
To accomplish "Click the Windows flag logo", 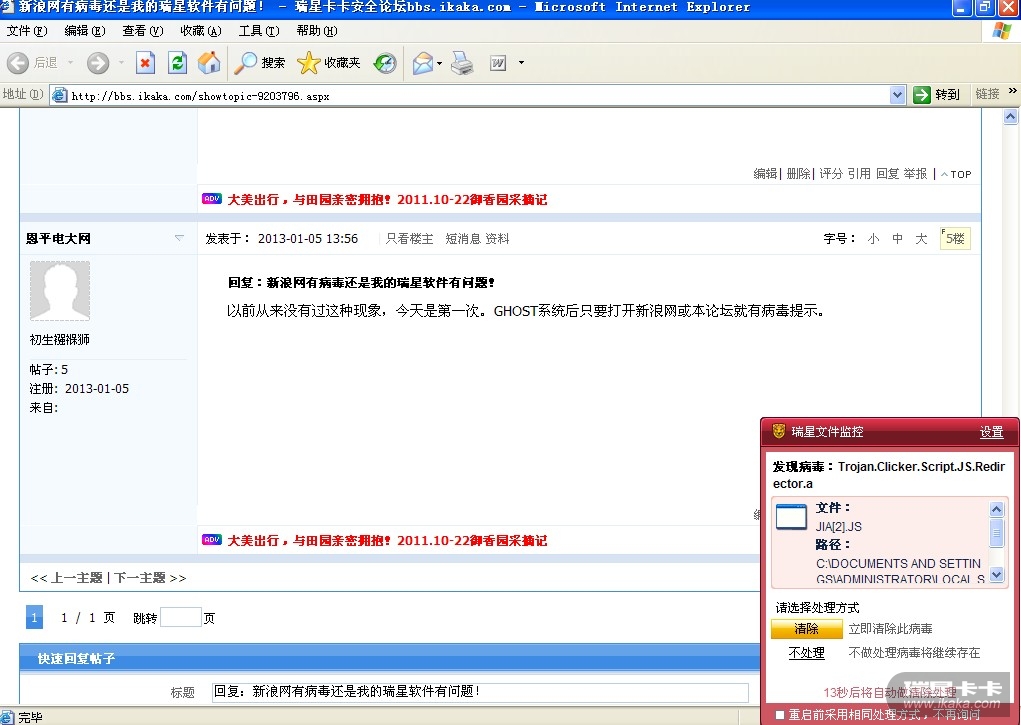I will click(x=1001, y=31).
